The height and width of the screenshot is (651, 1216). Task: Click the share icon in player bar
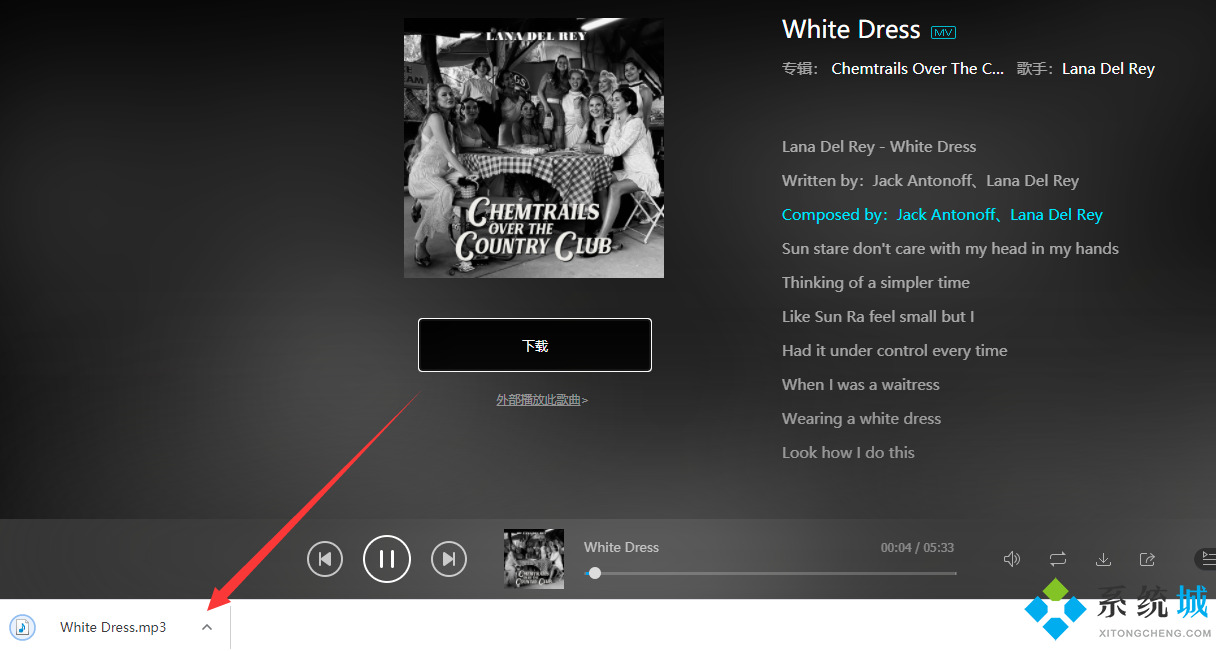(x=1148, y=559)
